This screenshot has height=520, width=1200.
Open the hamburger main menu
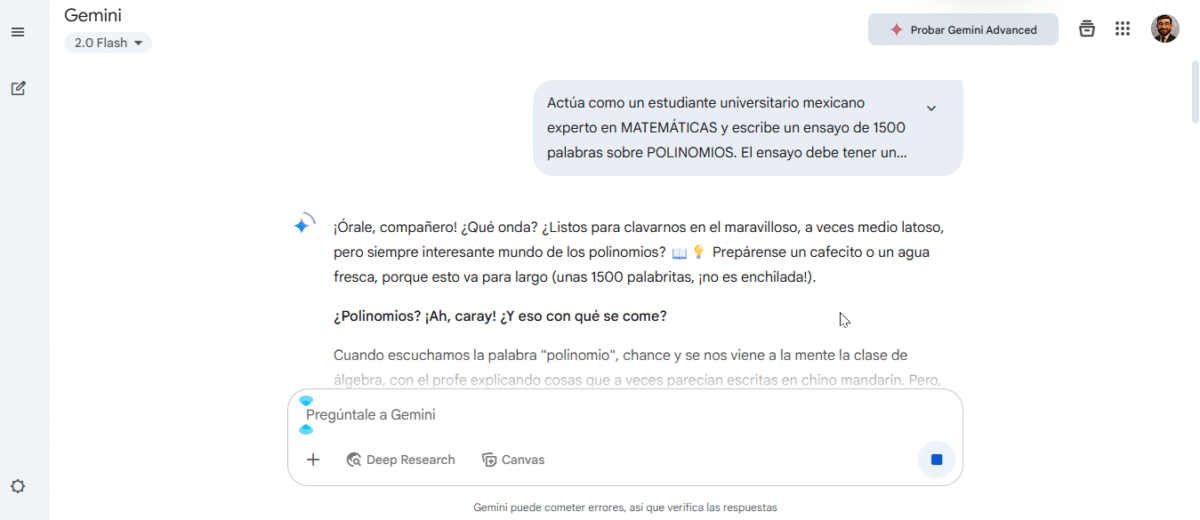click(17, 32)
